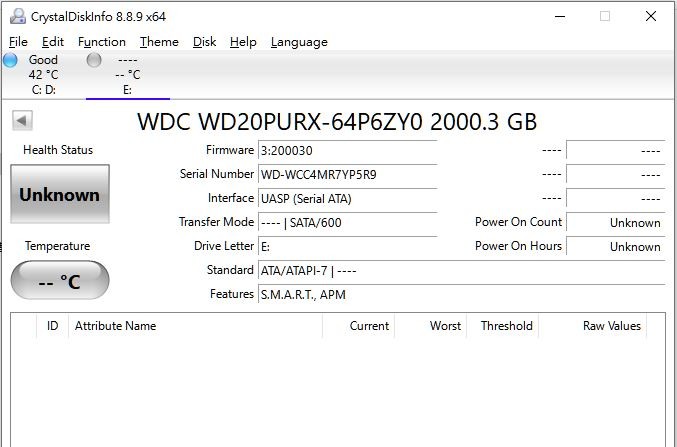The image size is (677, 447).
Task: Click the Interface field UASP (Serial ATA)
Action: click(x=348, y=199)
